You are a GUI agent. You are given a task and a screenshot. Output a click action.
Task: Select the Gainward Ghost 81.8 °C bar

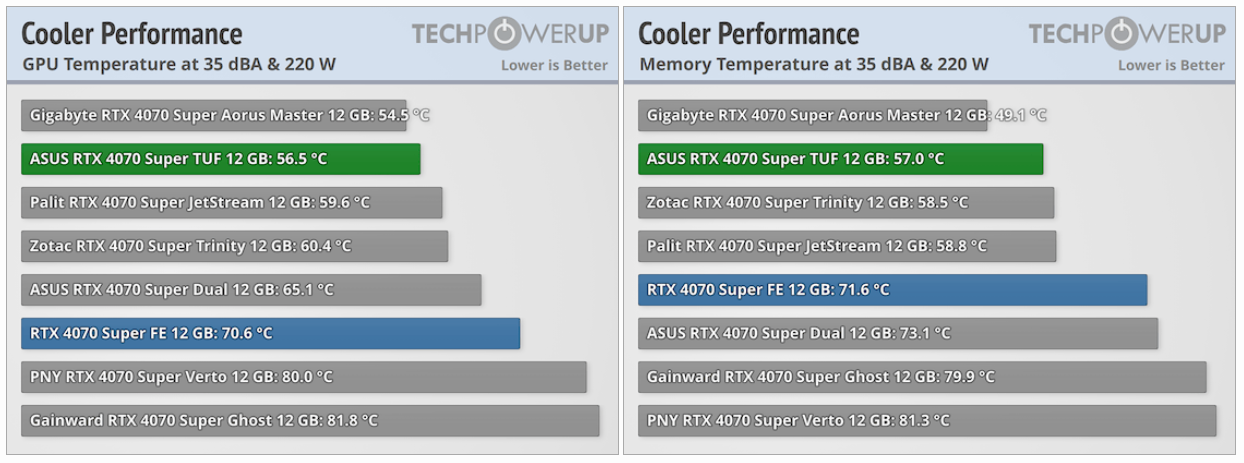(310, 421)
